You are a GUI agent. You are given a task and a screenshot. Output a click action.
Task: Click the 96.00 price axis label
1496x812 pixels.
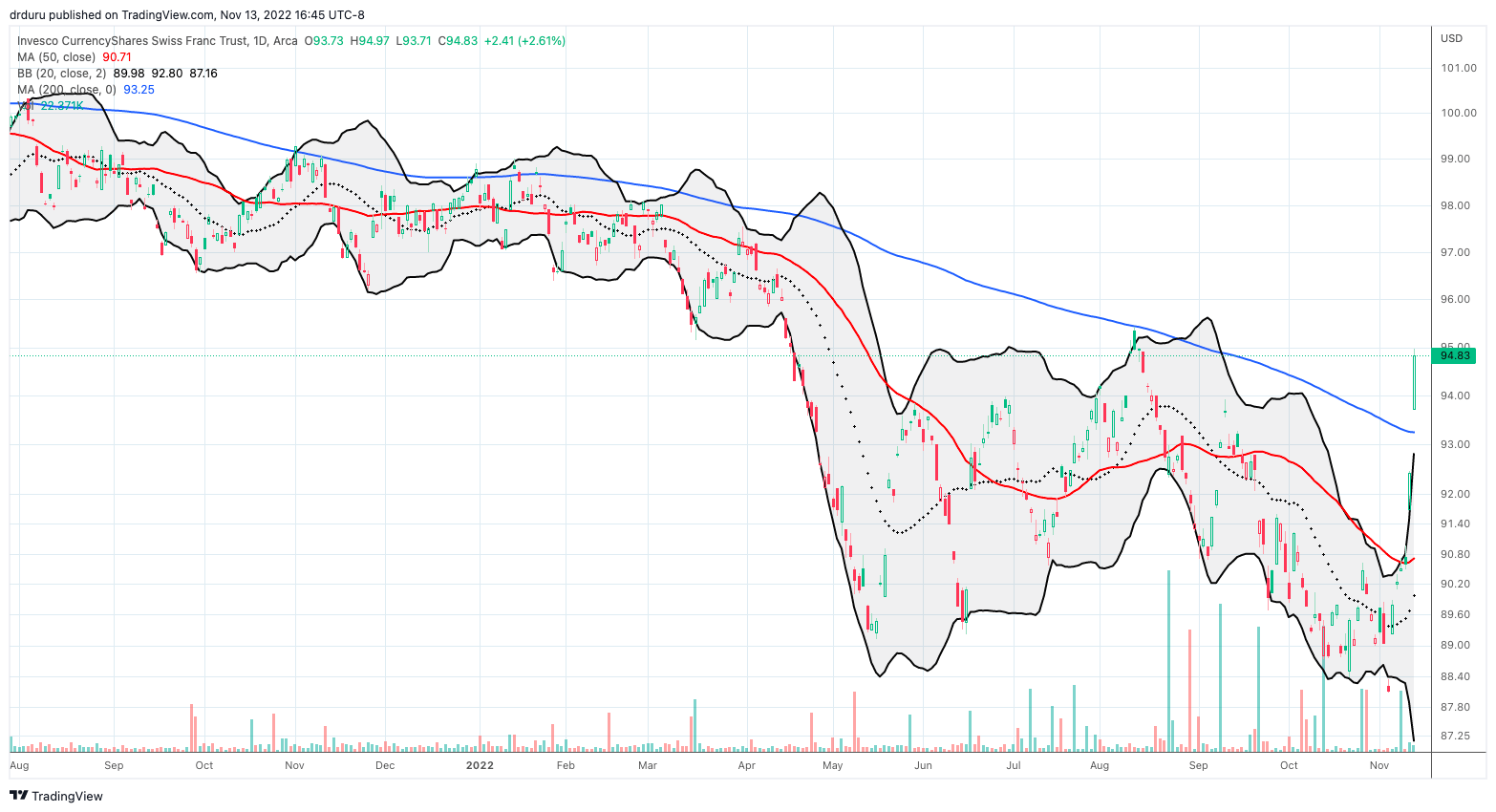click(1455, 299)
